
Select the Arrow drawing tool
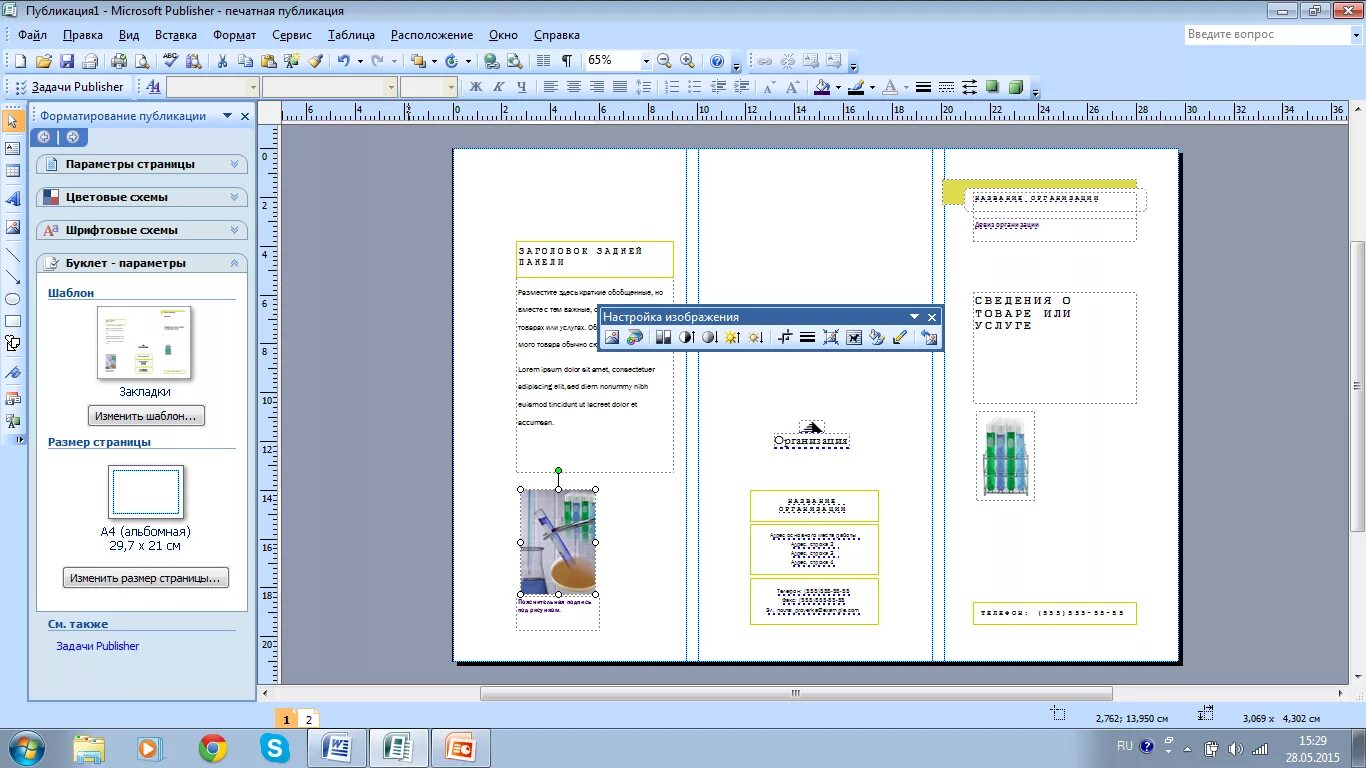(13, 277)
